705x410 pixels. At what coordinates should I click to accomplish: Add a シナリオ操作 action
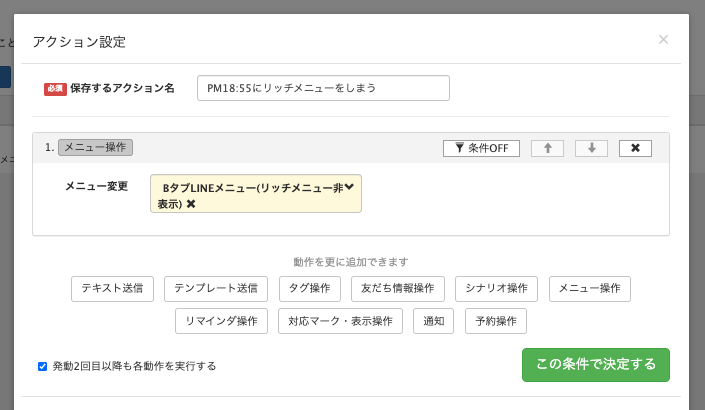(496, 288)
